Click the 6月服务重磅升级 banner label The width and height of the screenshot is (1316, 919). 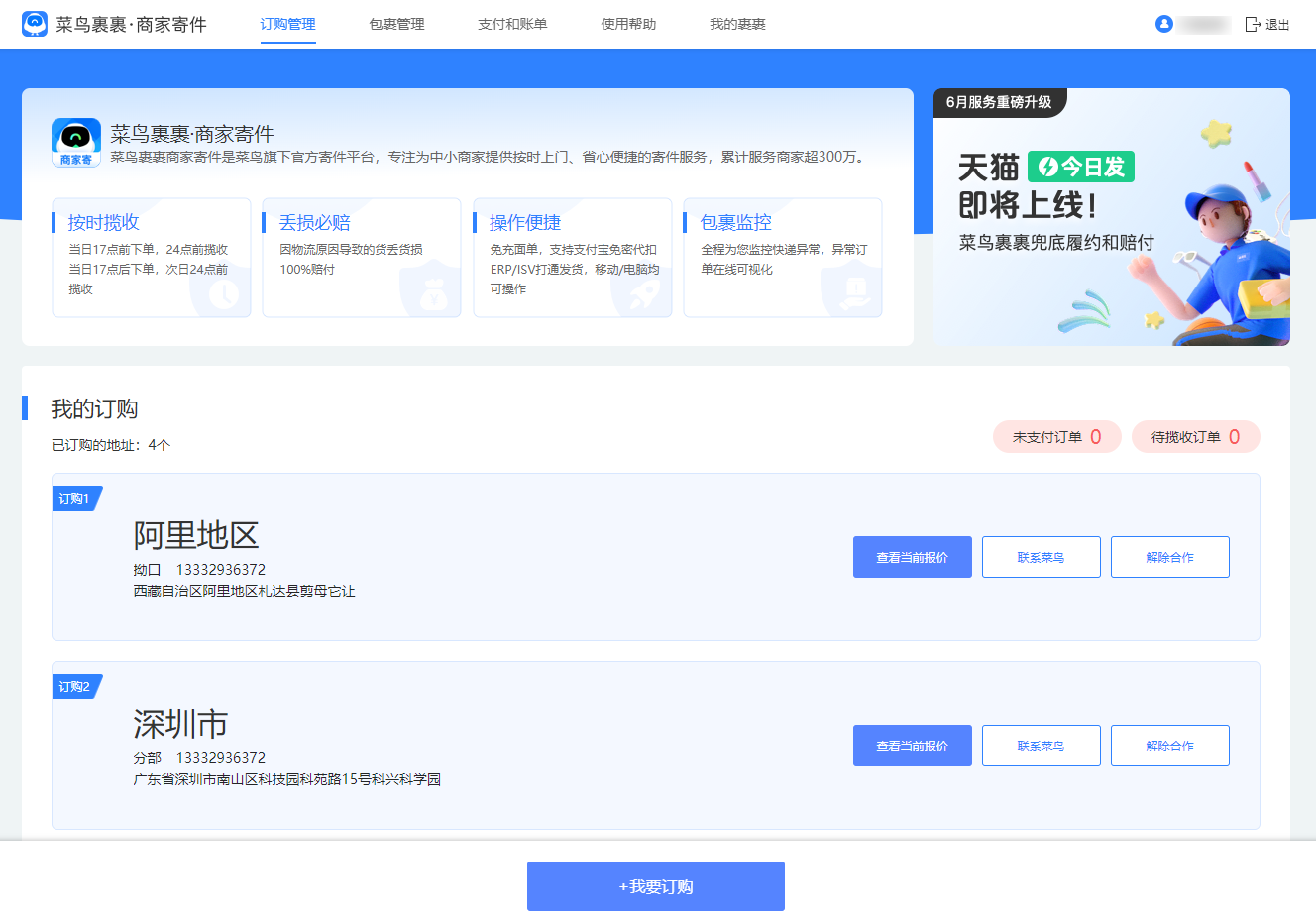[999, 102]
